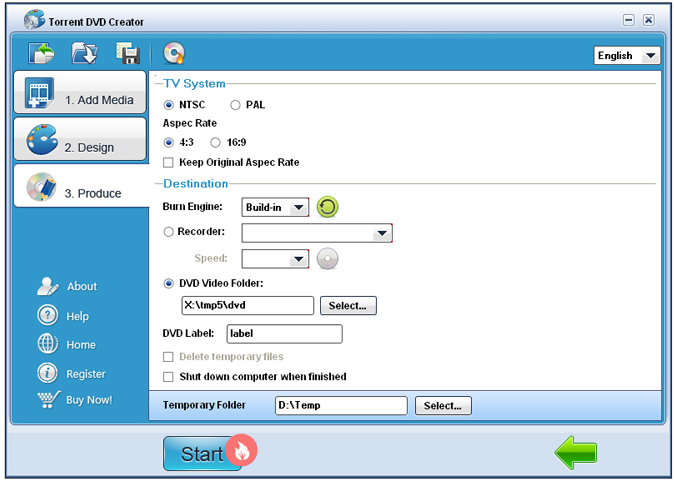The width and height of the screenshot is (674, 481).
Task: Click the Register info icon
Action: tap(47, 373)
